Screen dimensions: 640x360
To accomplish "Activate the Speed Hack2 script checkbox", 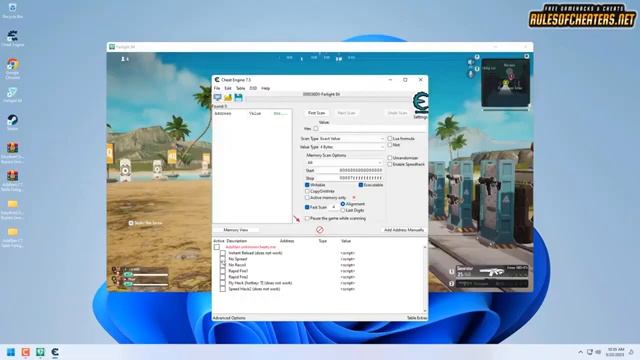I will [x=223, y=289].
